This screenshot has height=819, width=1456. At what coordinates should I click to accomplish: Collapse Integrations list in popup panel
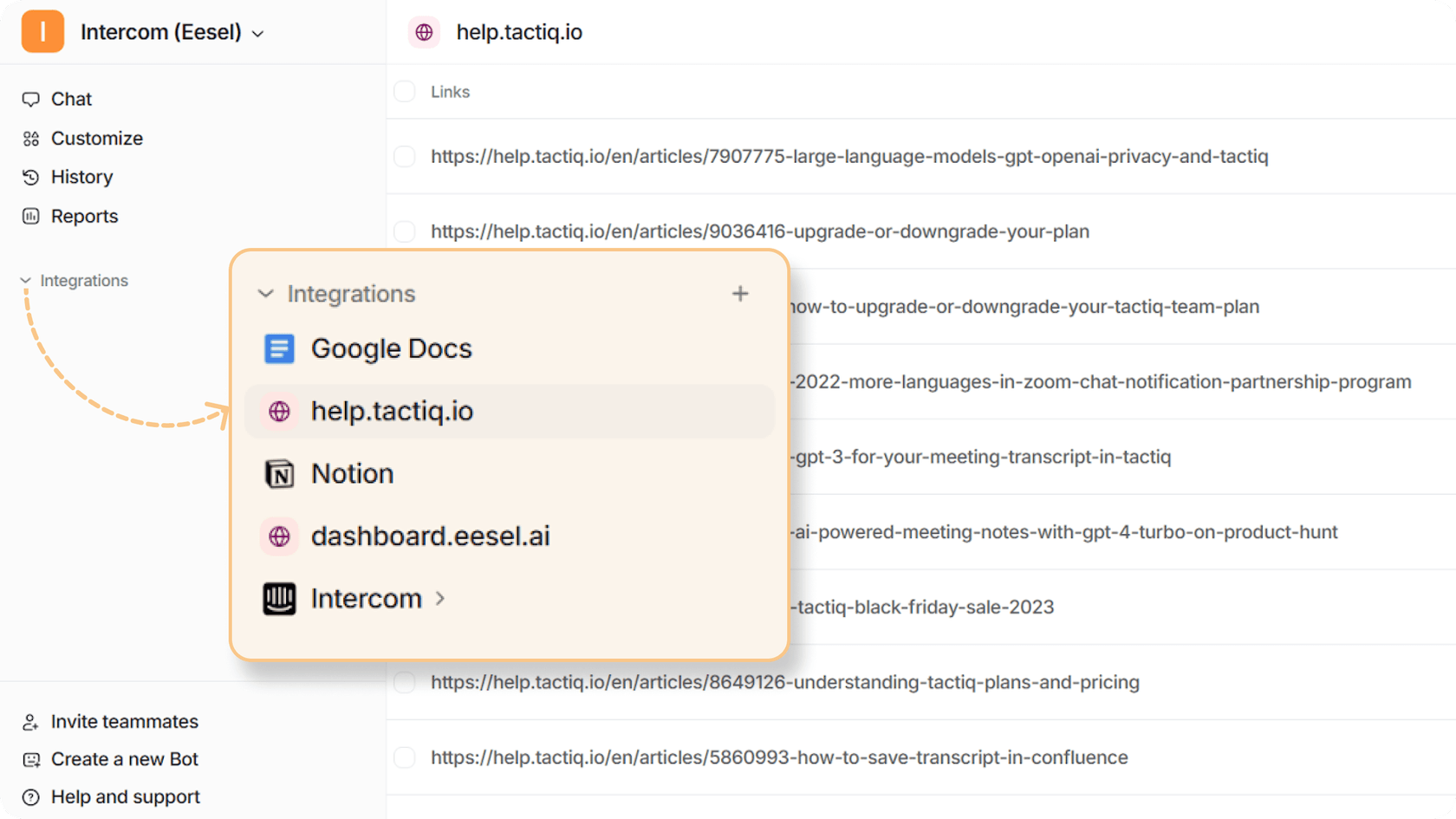coord(265,294)
